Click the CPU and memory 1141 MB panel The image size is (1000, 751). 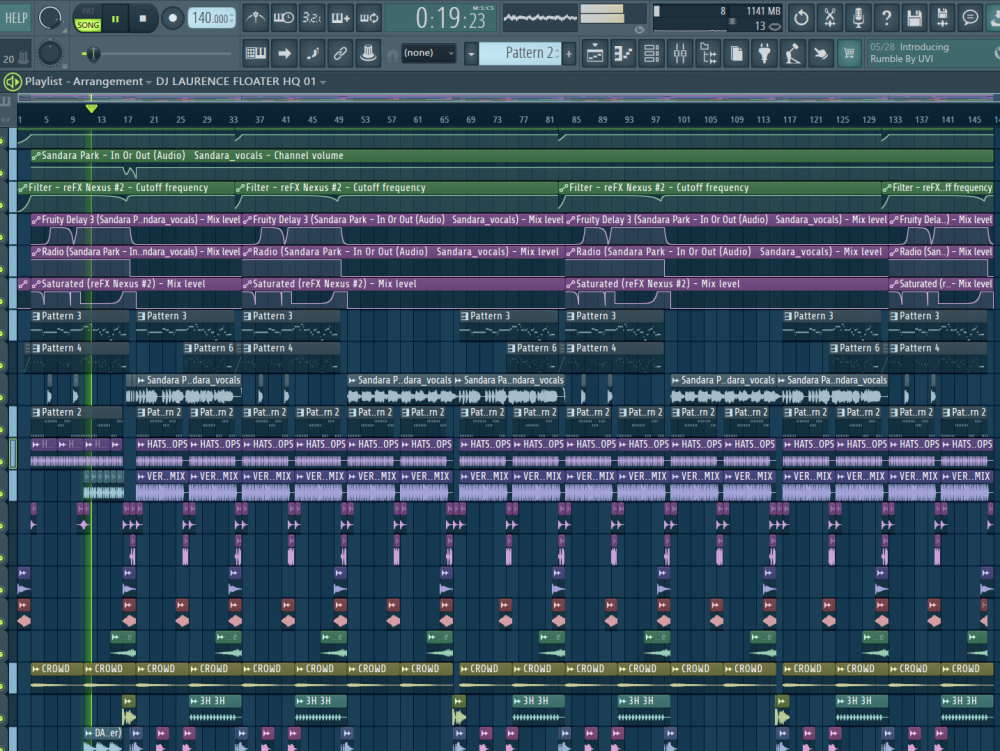(718, 18)
